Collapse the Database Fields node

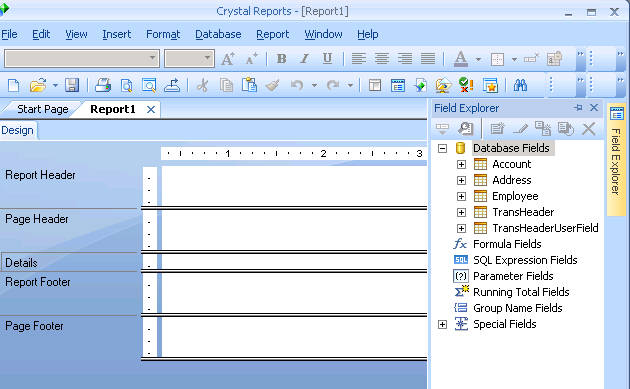coord(442,148)
